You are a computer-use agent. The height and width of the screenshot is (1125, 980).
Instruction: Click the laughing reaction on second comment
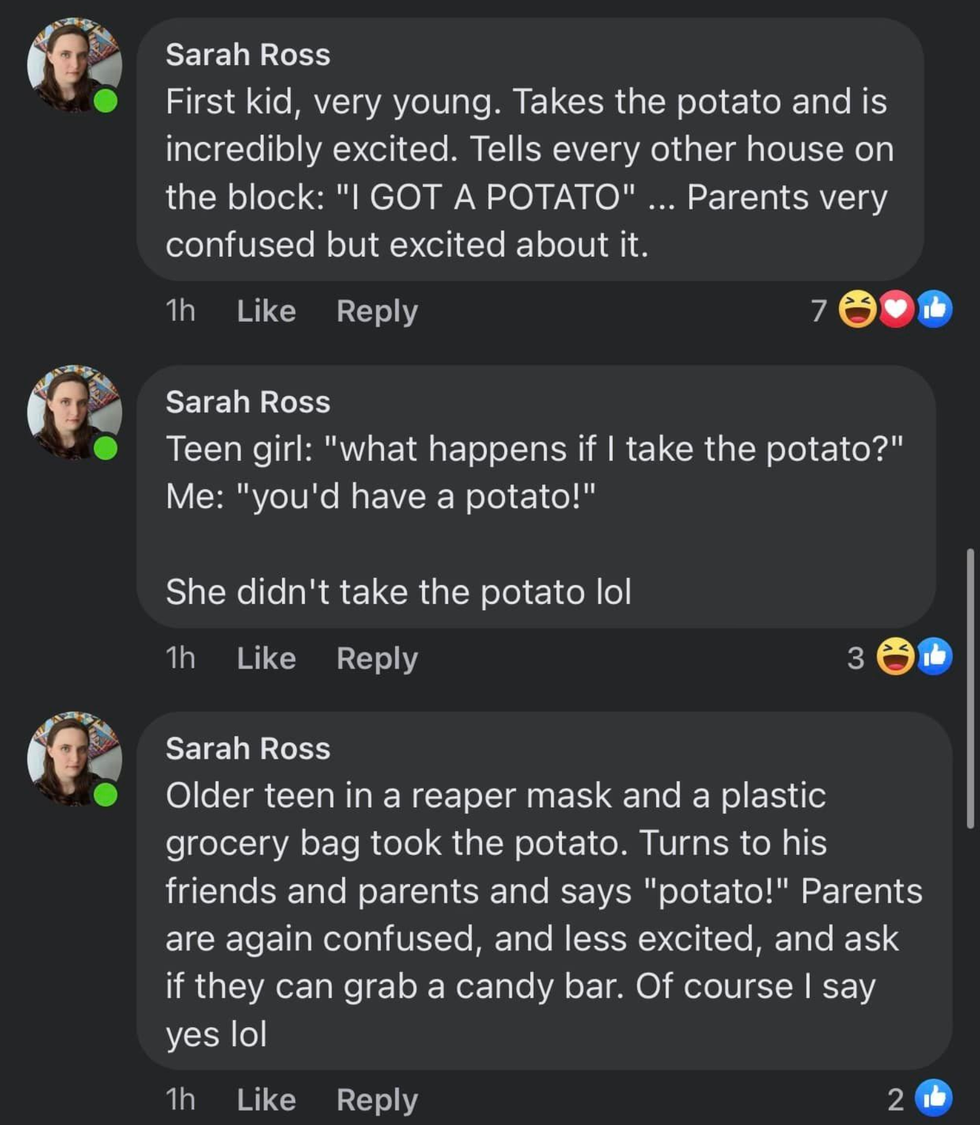(x=895, y=657)
